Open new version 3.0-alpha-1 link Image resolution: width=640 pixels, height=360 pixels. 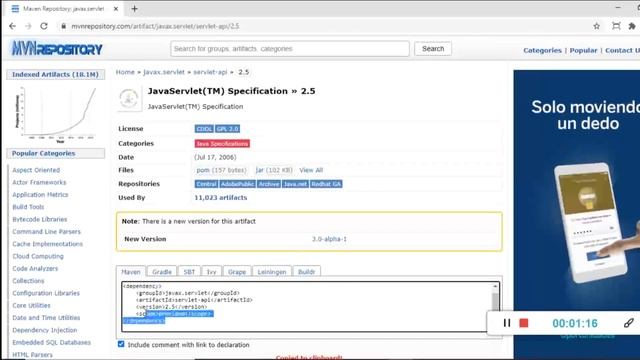point(329,239)
